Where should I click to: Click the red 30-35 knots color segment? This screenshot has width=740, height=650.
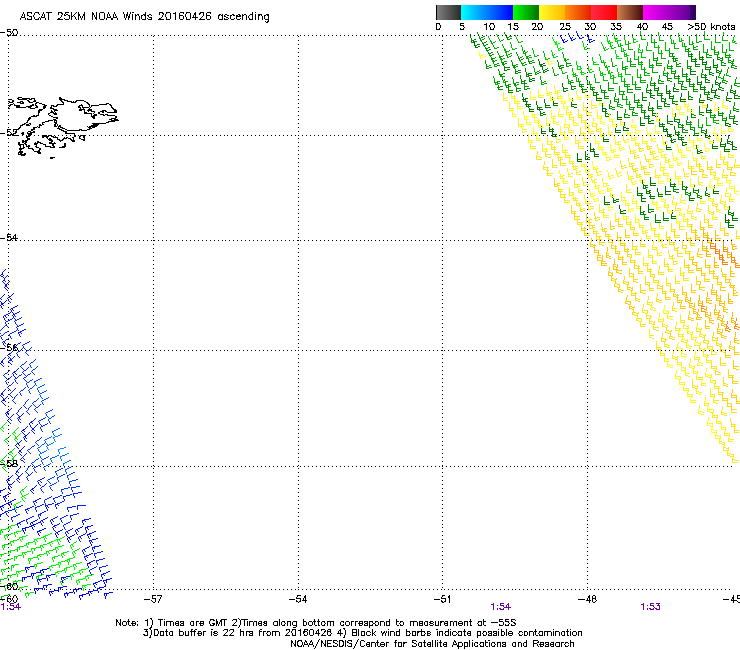click(604, 12)
